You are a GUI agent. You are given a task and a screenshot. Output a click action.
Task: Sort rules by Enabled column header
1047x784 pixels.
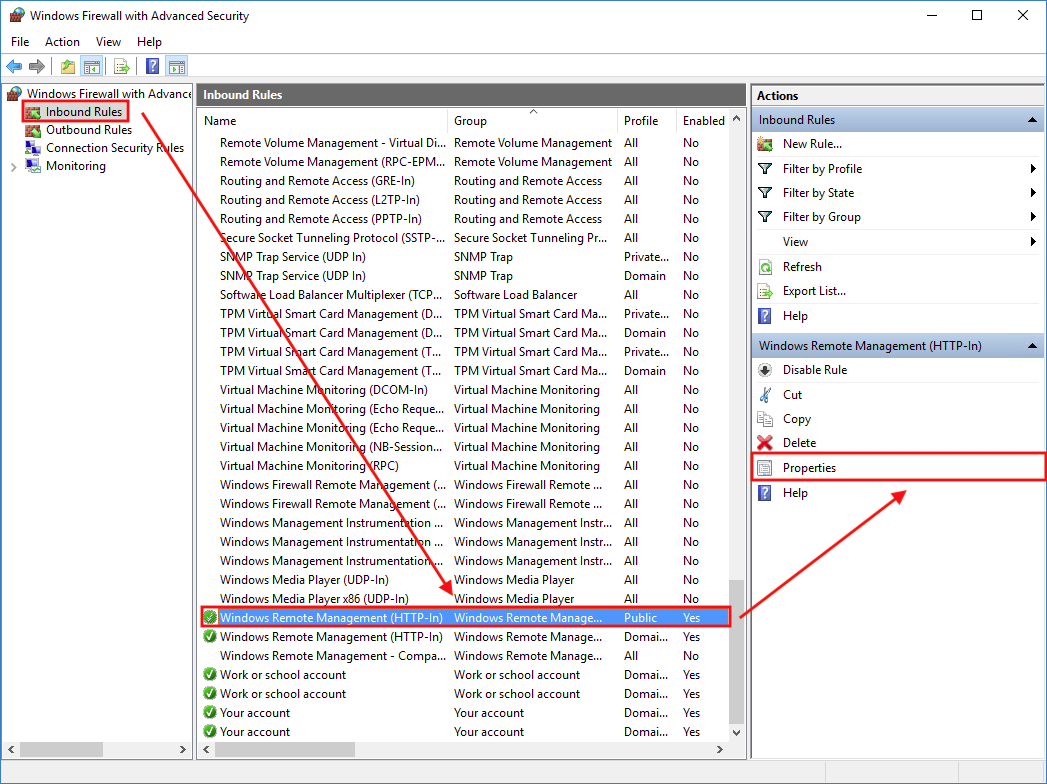[703, 121]
